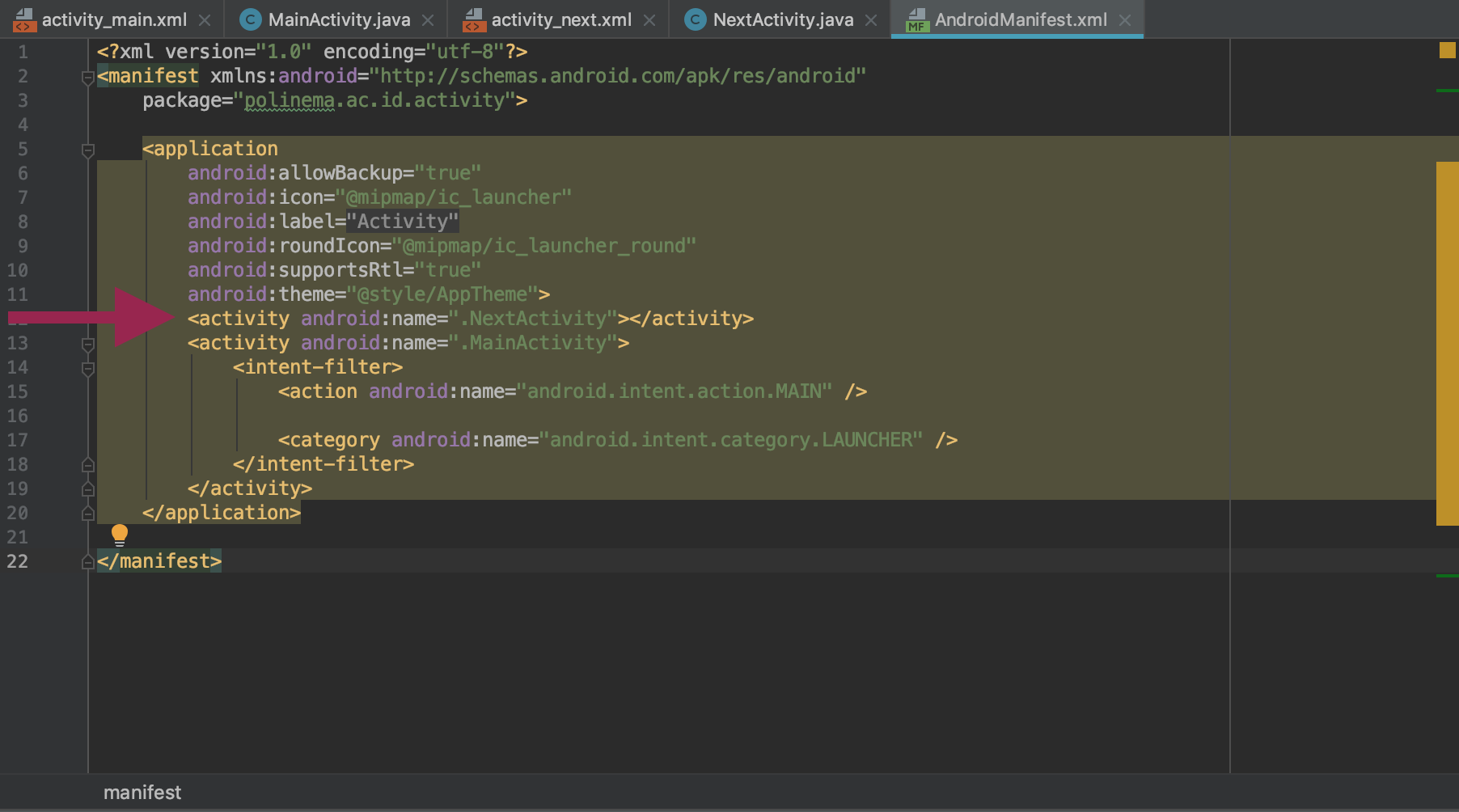Screen dimensions: 1459x812
Task: Click the "@mipmap/ic_launcher" value on line 7
Action: pos(454,197)
